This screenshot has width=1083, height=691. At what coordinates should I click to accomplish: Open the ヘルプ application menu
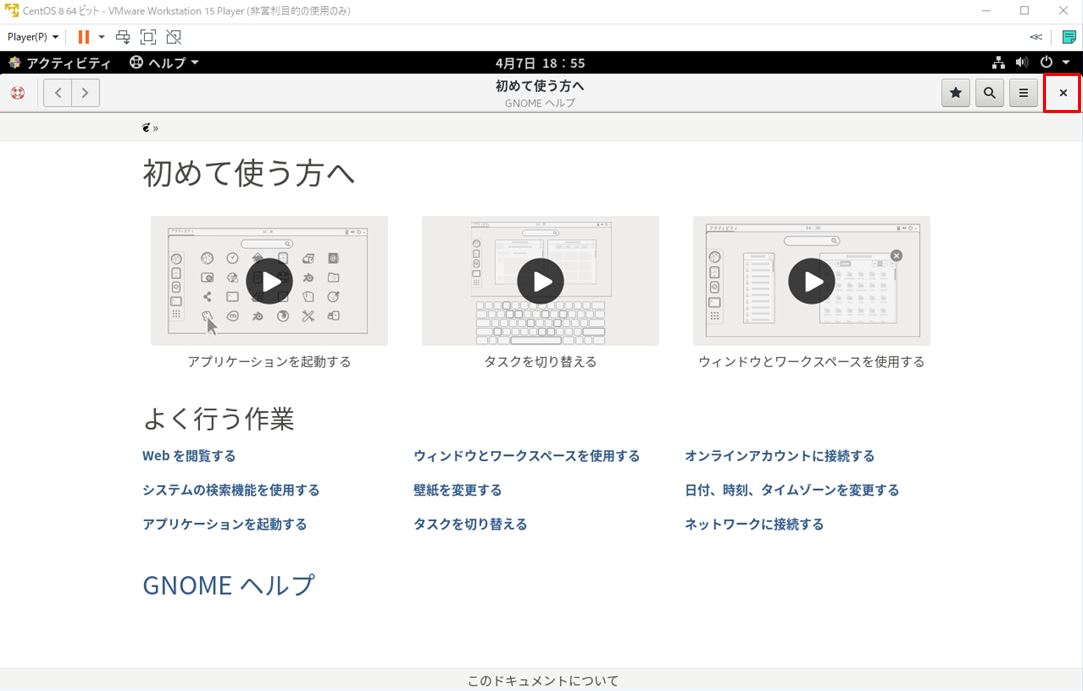click(164, 63)
